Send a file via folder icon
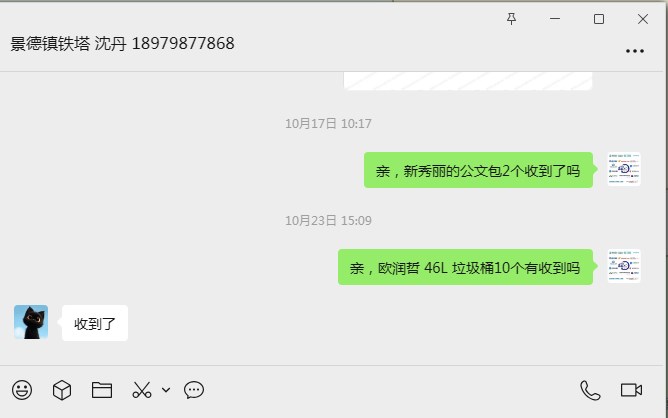Image resolution: width=668 pixels, height=418 pixels. 102,390
